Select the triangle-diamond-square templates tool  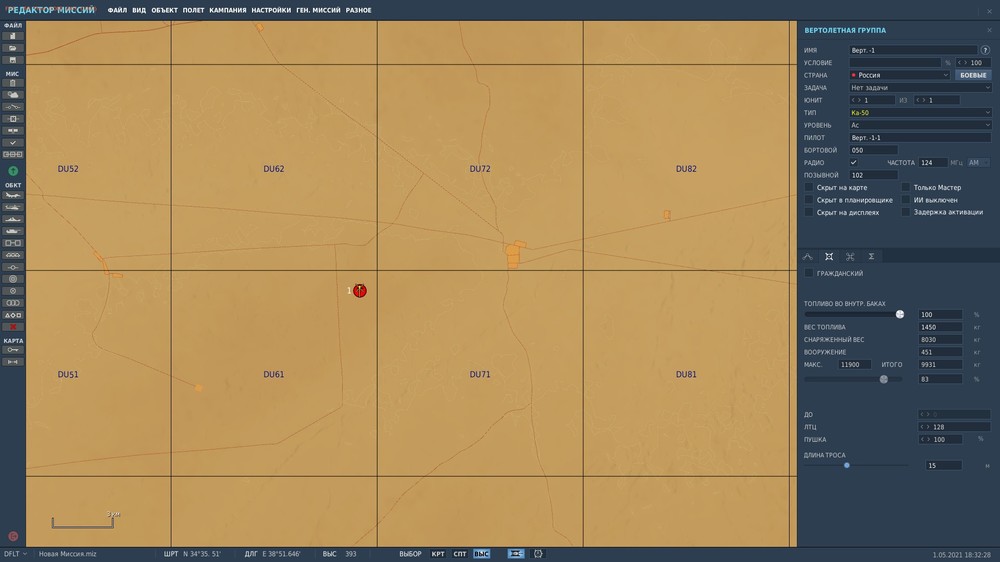coord(13,315)
